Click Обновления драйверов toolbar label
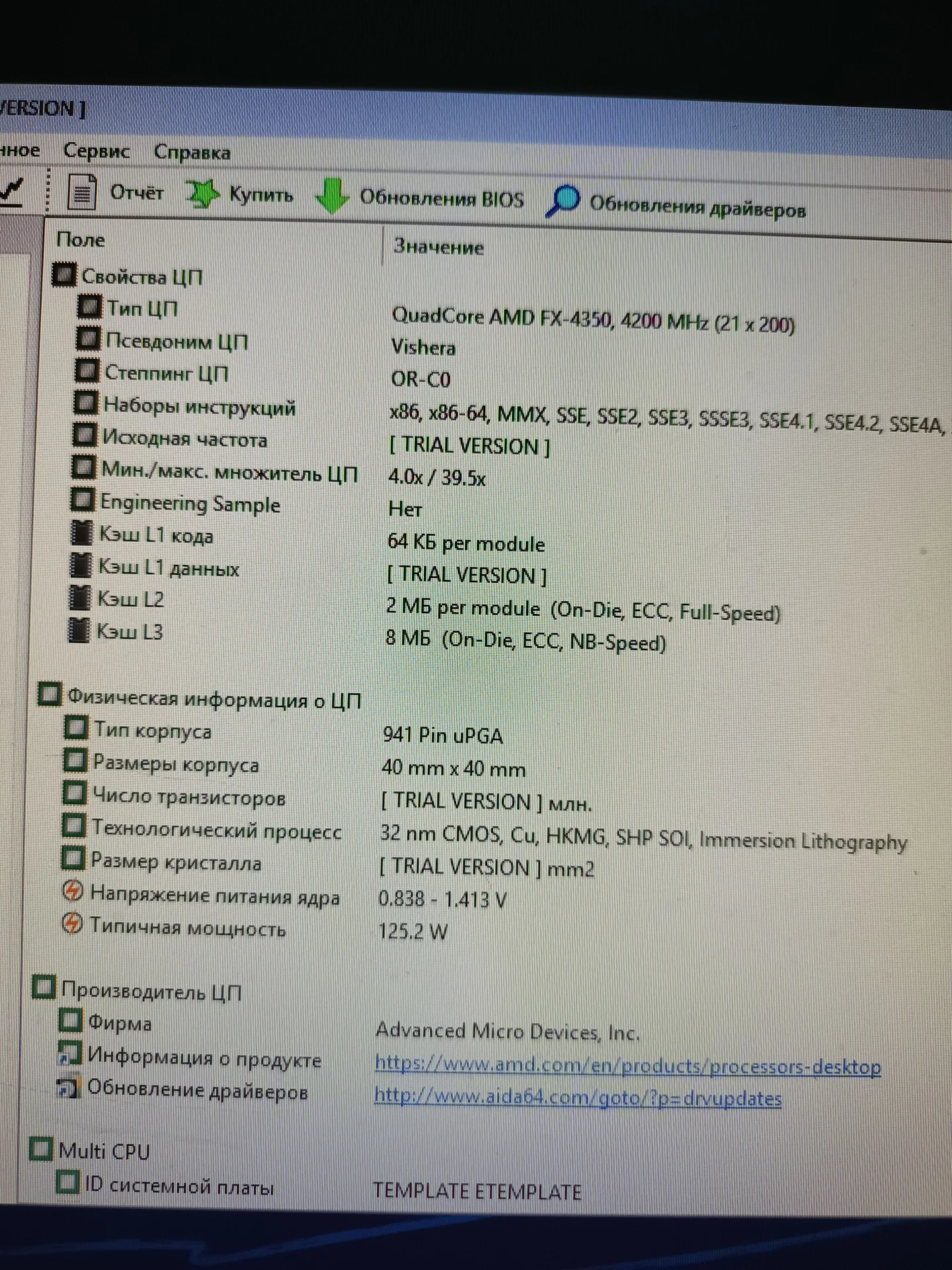This screenshot has height=1270, width=952. (x=697, y=206)
